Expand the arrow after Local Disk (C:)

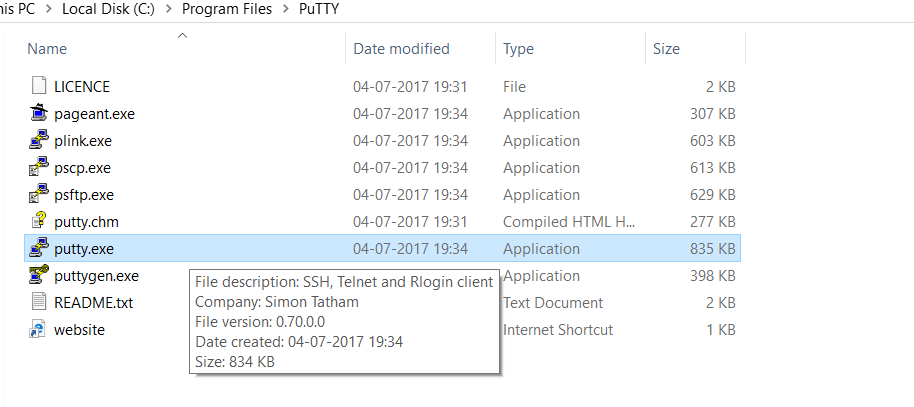pos(169,10)
